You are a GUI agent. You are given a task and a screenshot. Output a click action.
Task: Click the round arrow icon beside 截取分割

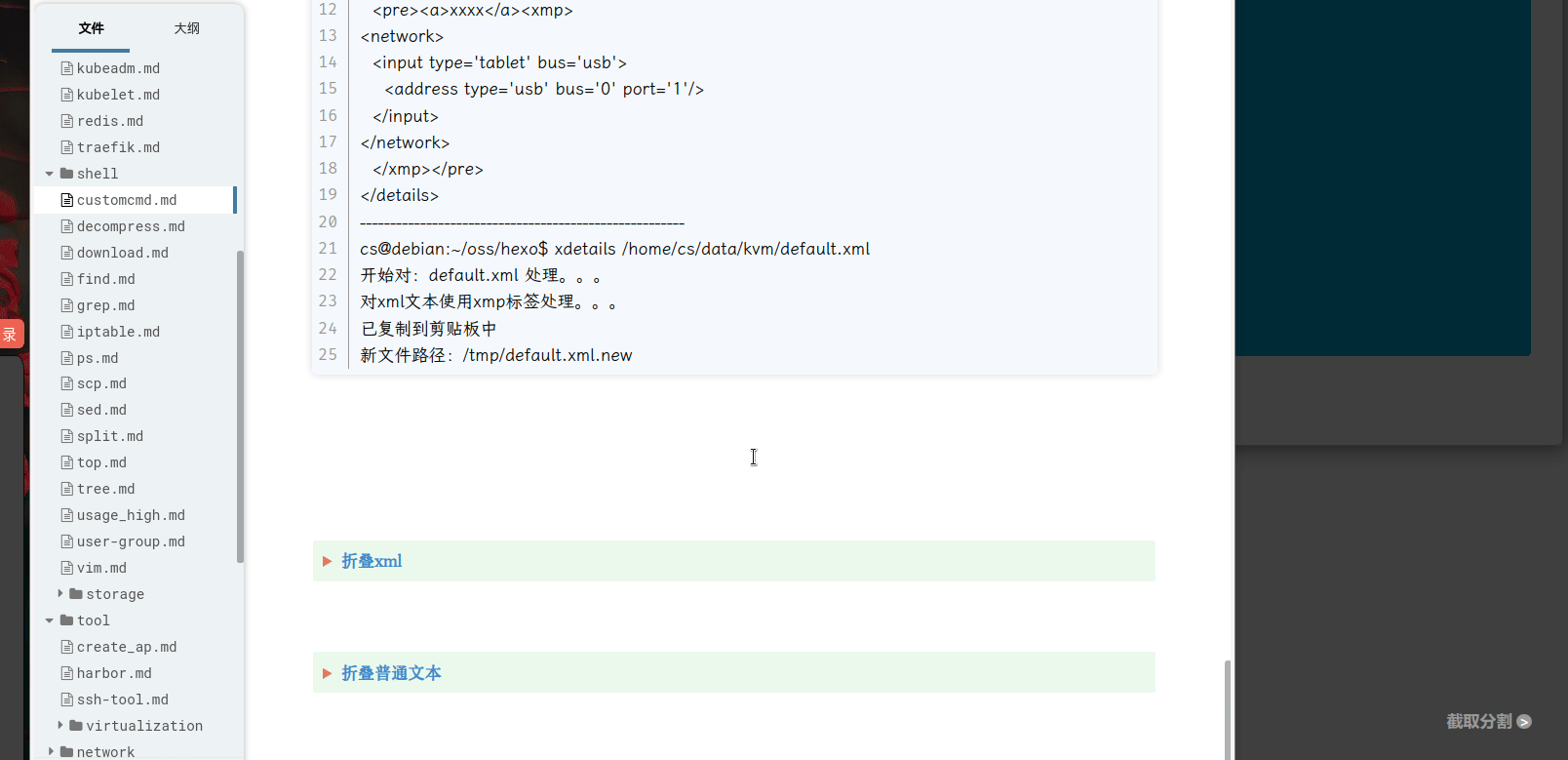click(x=1524, y=722)
